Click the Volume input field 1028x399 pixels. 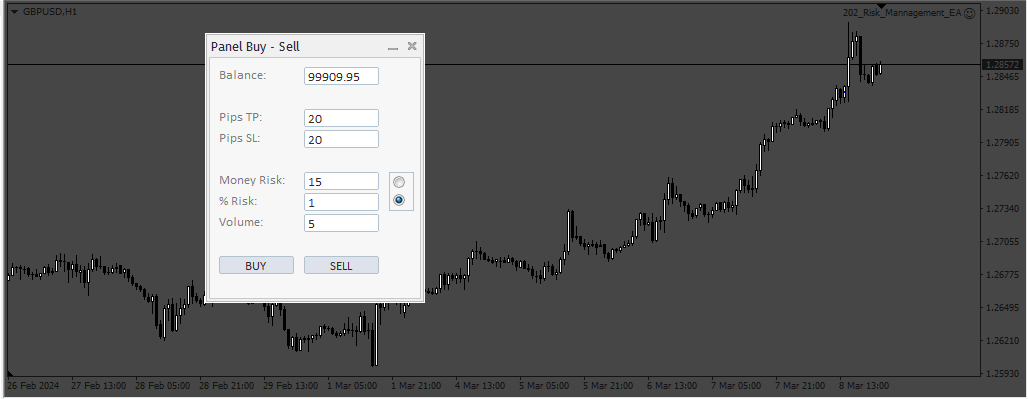pos(341,223)
